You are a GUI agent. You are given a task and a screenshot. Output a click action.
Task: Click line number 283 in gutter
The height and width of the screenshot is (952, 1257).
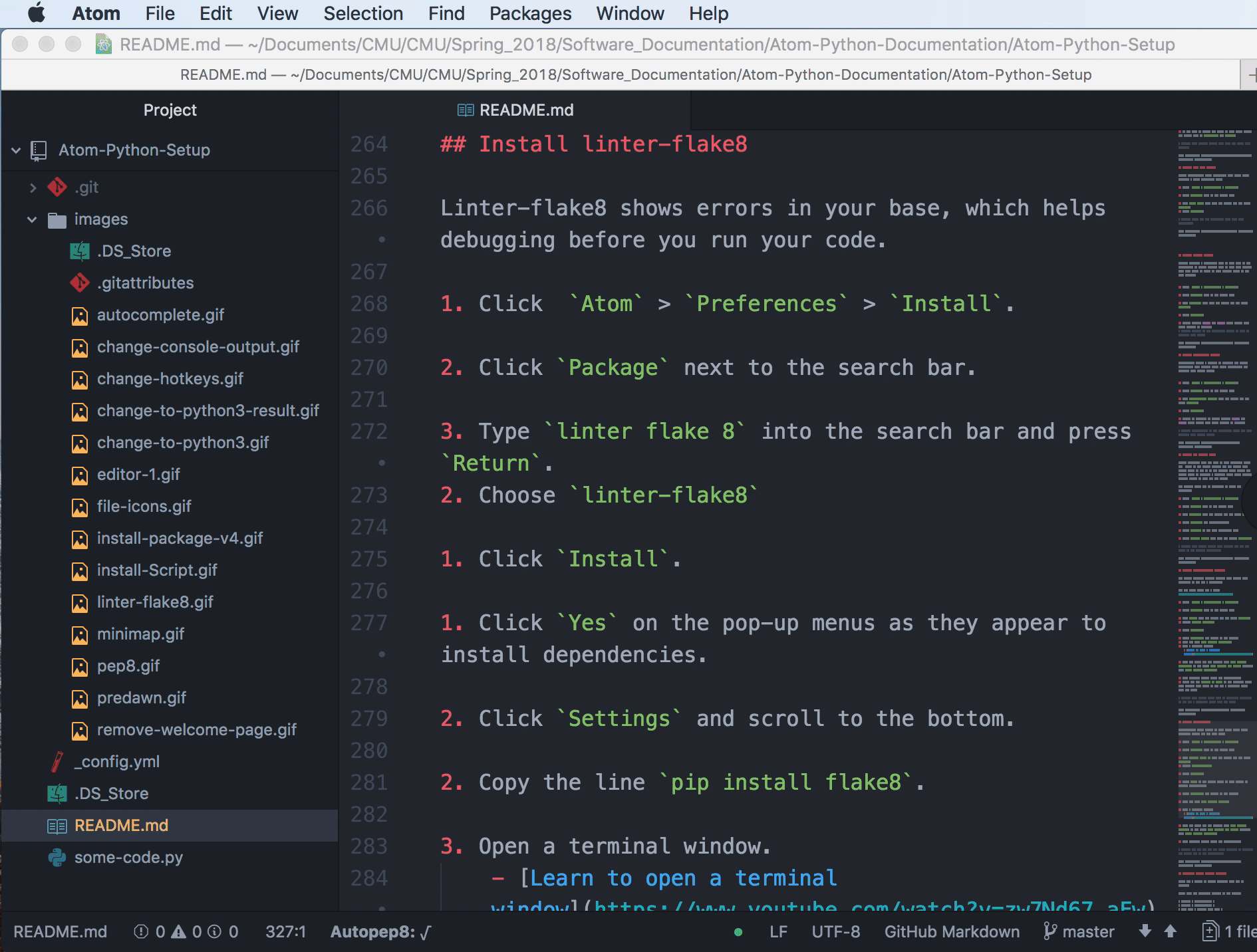369,846
